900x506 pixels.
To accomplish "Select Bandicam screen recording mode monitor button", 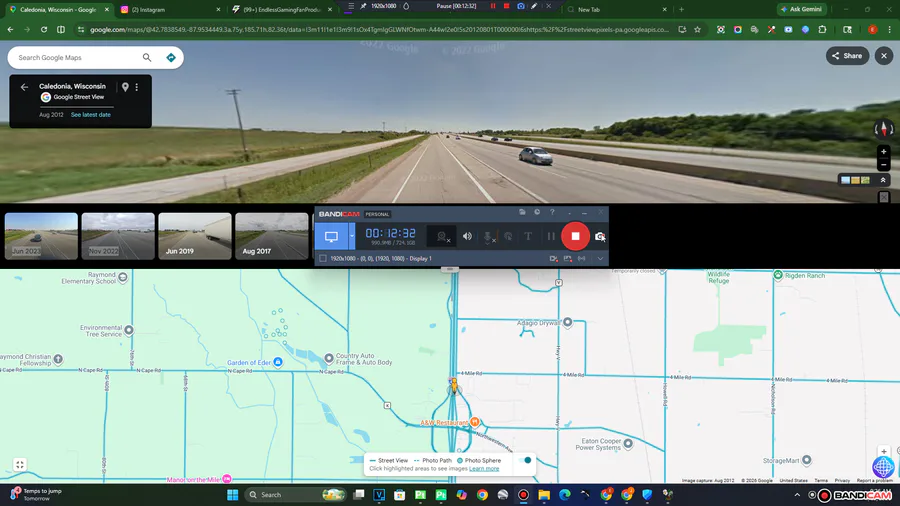I will coord(331,236).
